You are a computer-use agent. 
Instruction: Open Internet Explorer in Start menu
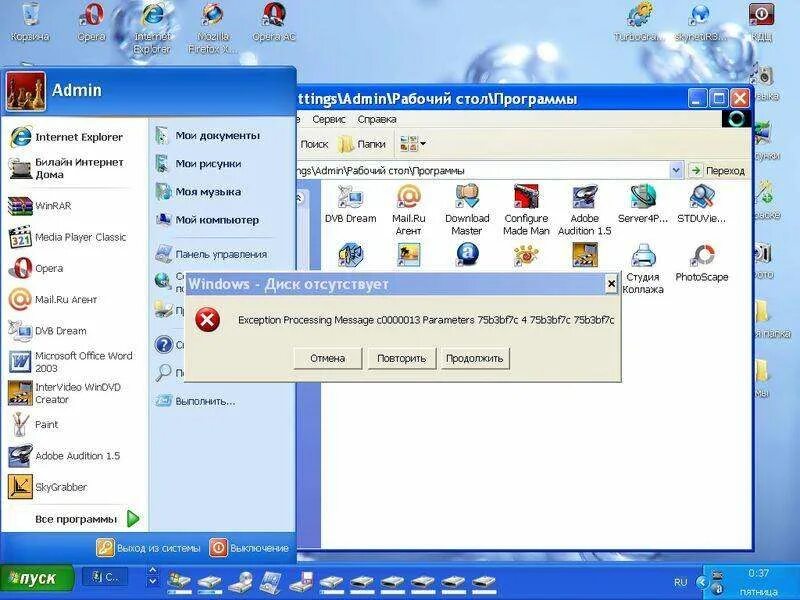tap(67, 137)
